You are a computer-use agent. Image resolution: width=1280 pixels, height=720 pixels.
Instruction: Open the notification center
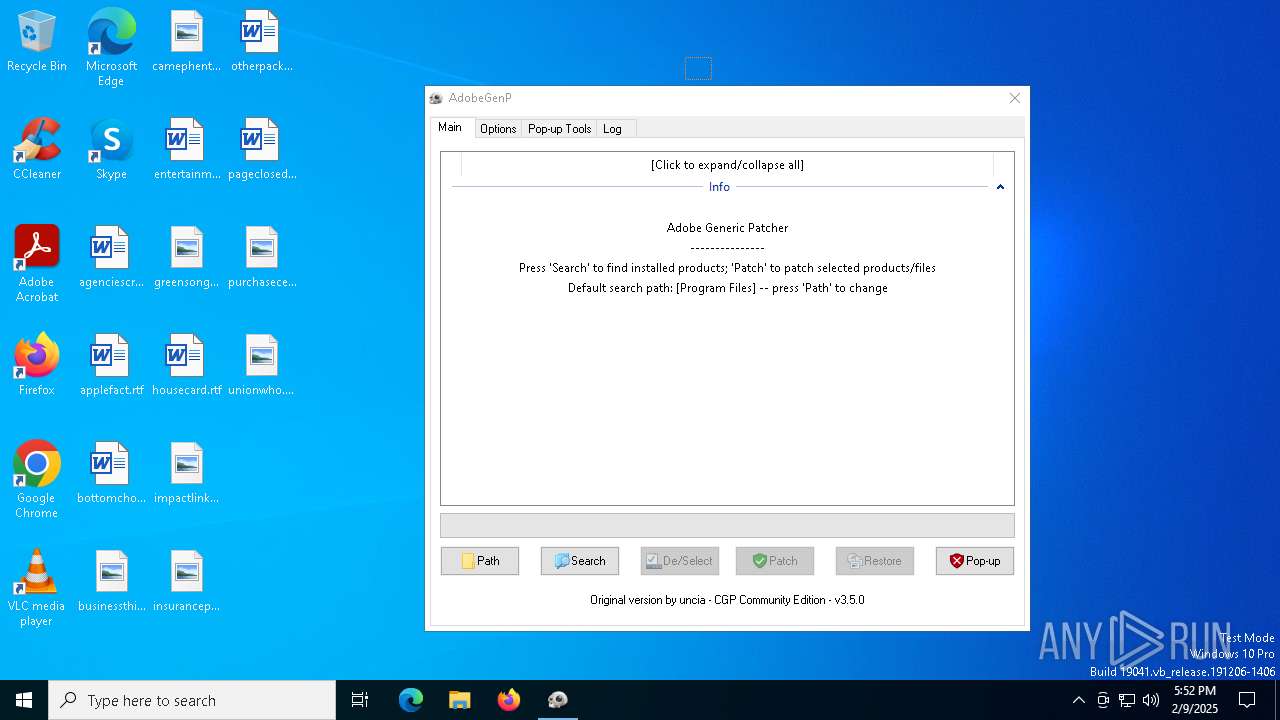coord(1247,700)
